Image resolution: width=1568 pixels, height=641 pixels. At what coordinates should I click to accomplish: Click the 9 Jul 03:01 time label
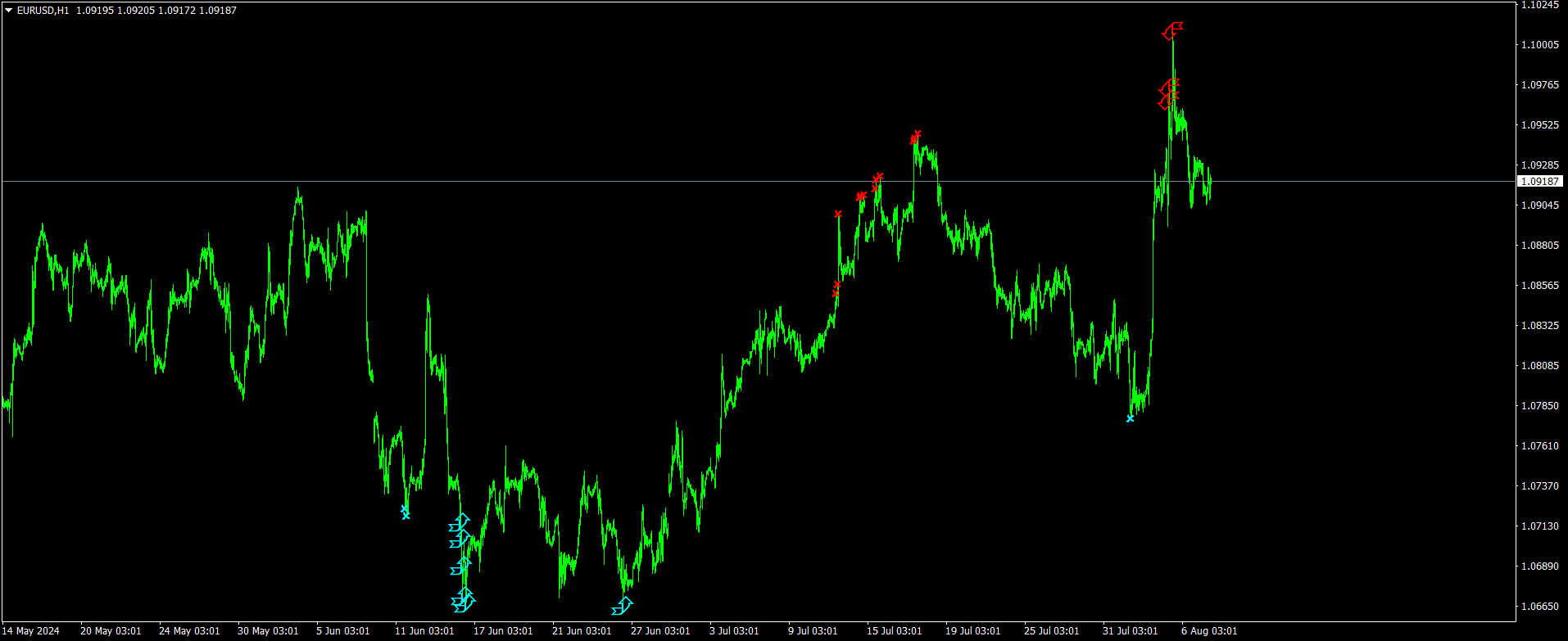pyautogui.click(x=813, y=631)
